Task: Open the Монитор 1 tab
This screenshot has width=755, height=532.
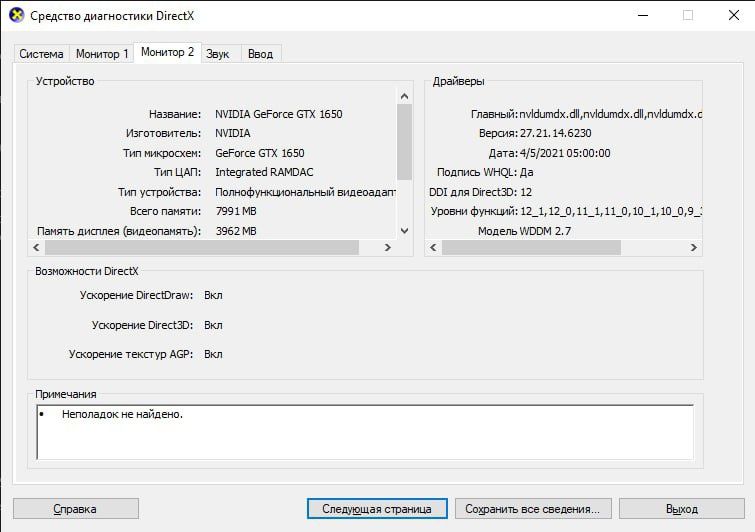Action: point(102,53)
